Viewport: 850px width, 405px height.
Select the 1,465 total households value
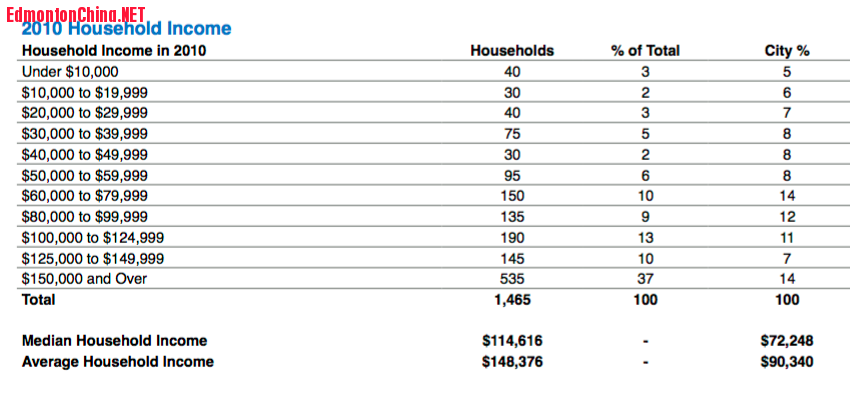(512, 299)
